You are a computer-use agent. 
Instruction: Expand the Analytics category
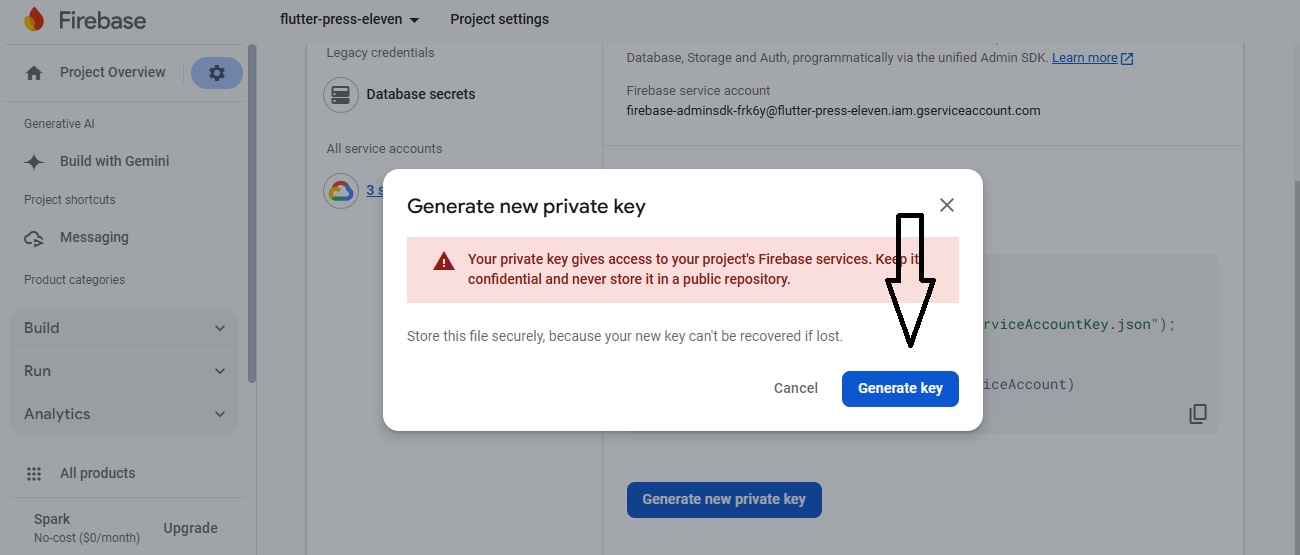(x=124, y=414)
